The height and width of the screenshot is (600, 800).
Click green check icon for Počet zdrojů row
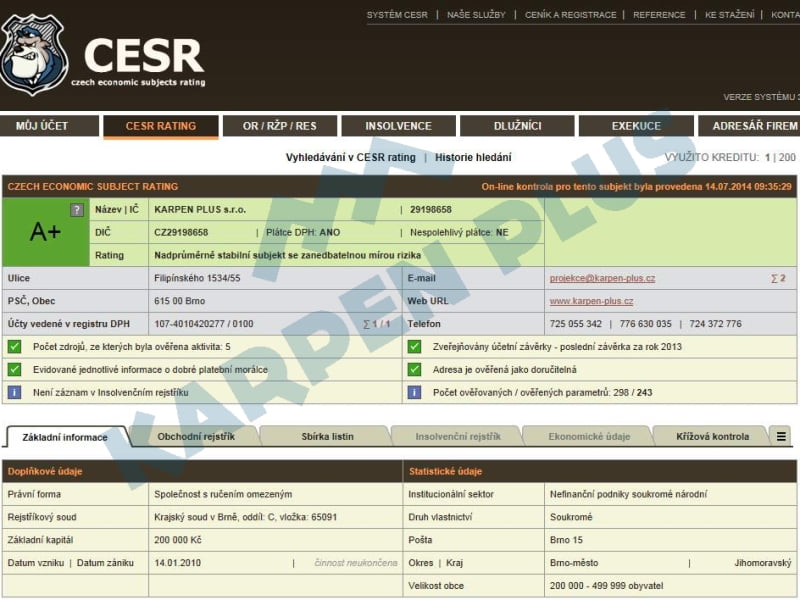(14, 347)
